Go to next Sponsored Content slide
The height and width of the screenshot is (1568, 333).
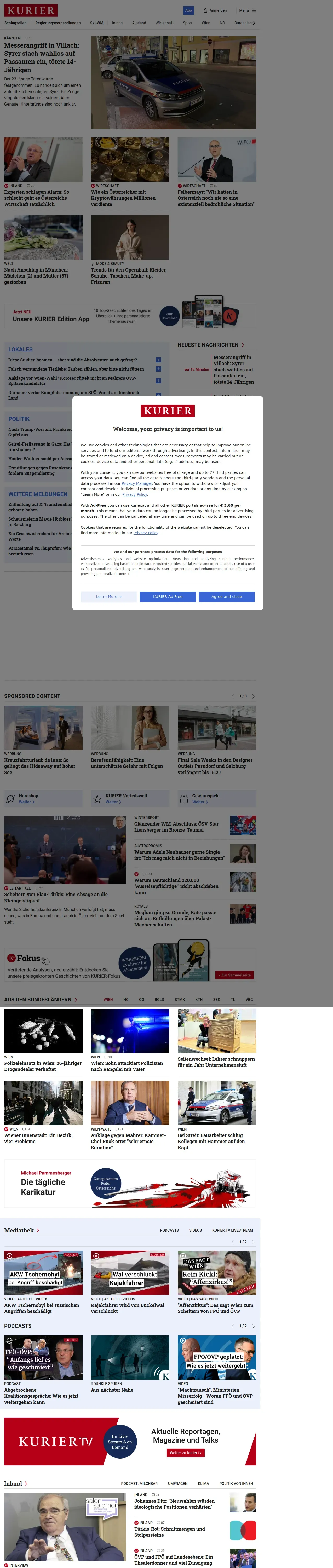[253, 696]
